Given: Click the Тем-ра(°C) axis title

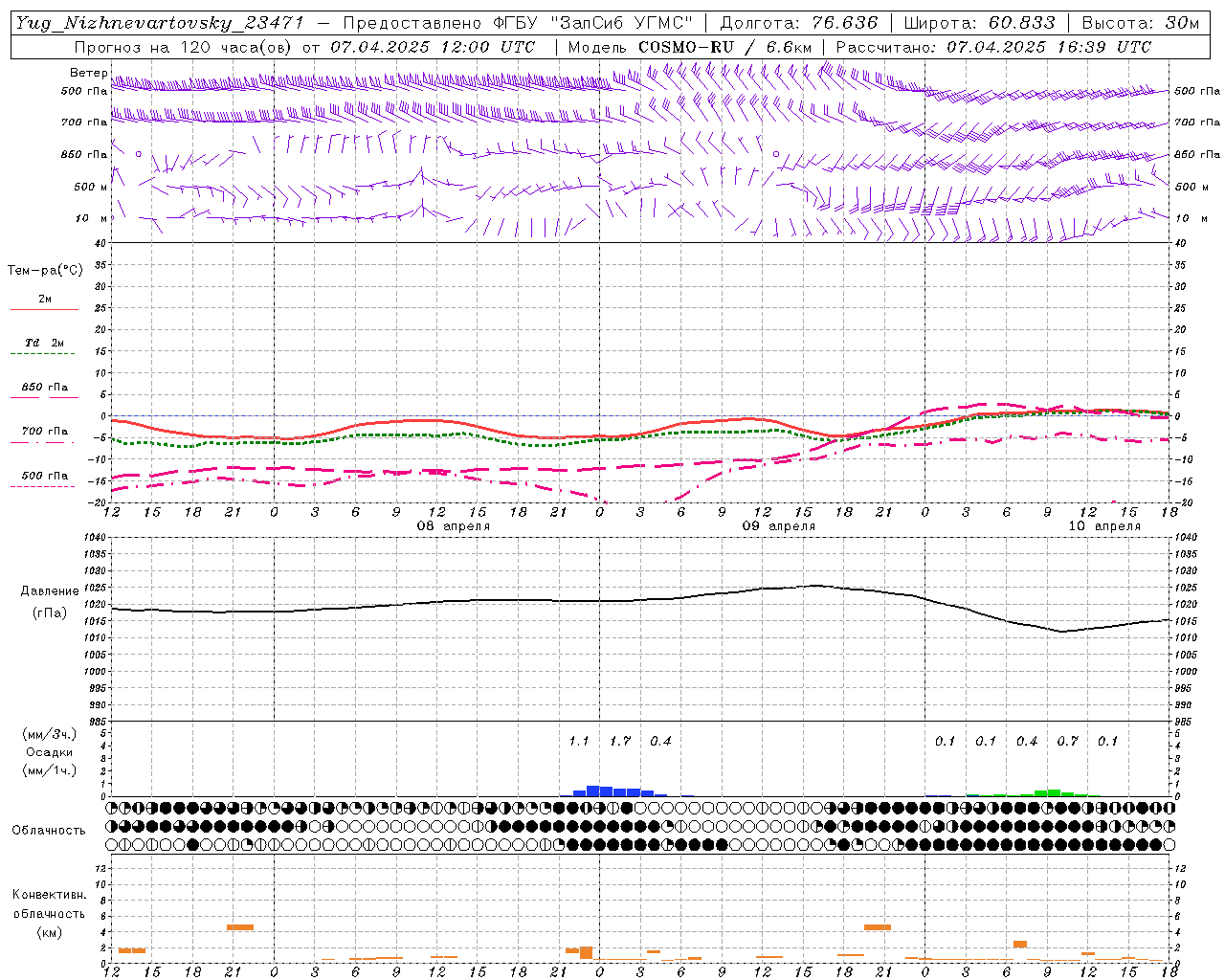Looking at the screenshot, I should (x=45, y=271).
